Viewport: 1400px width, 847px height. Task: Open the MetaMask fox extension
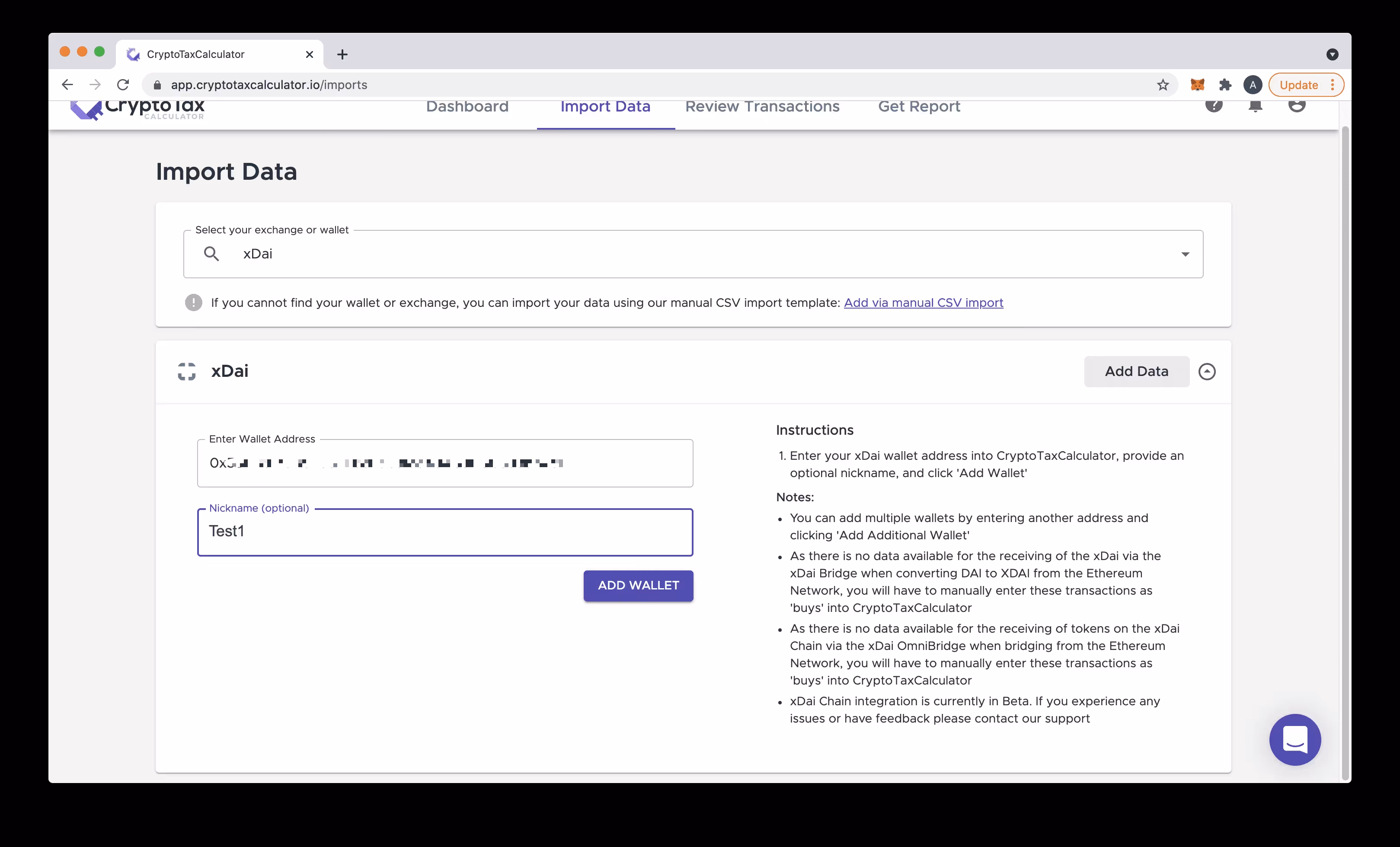pyautogui.click(x=1197, y=85)
